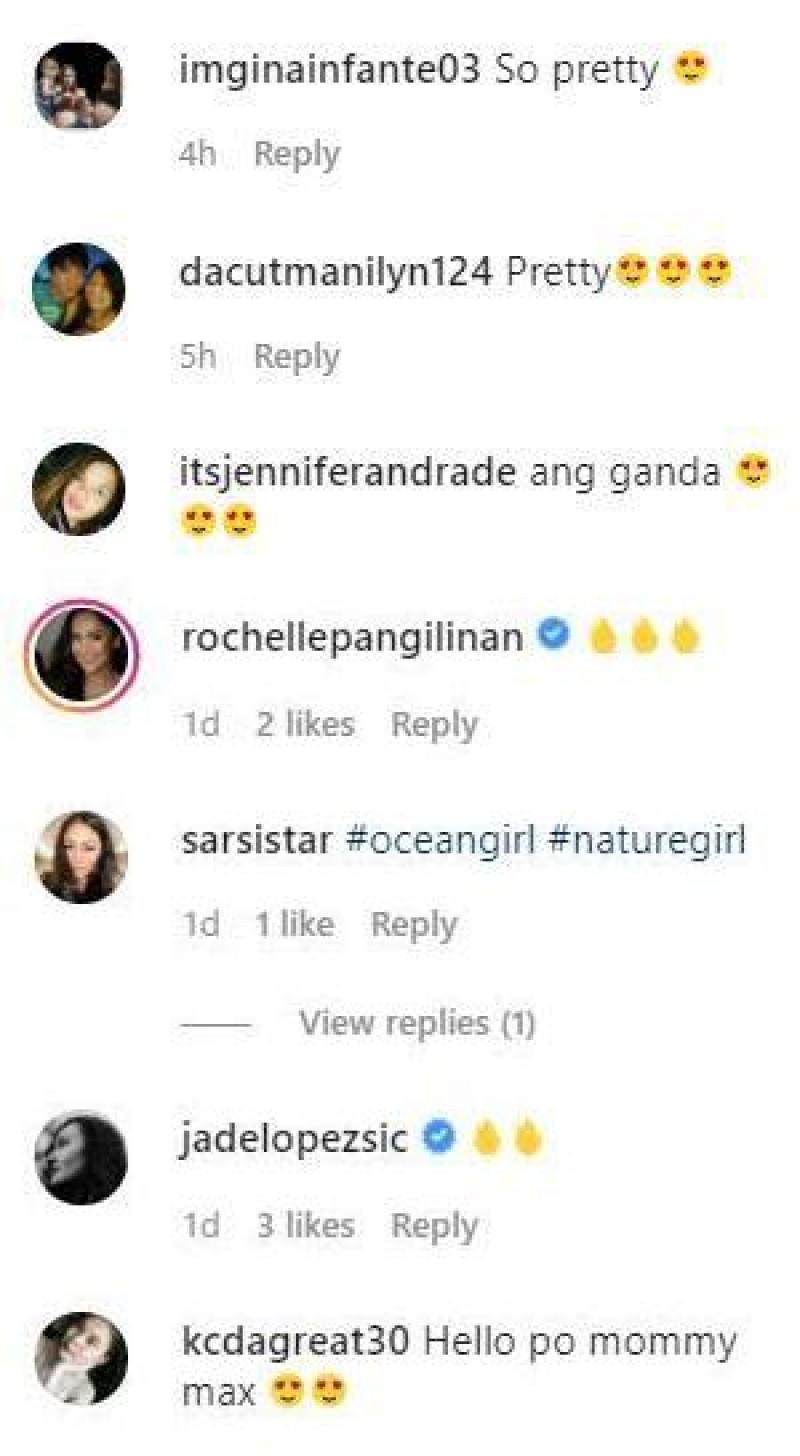
Task: Open imginainfante03's profile picture
Action: pyautogui.click(x=78, y=87)
